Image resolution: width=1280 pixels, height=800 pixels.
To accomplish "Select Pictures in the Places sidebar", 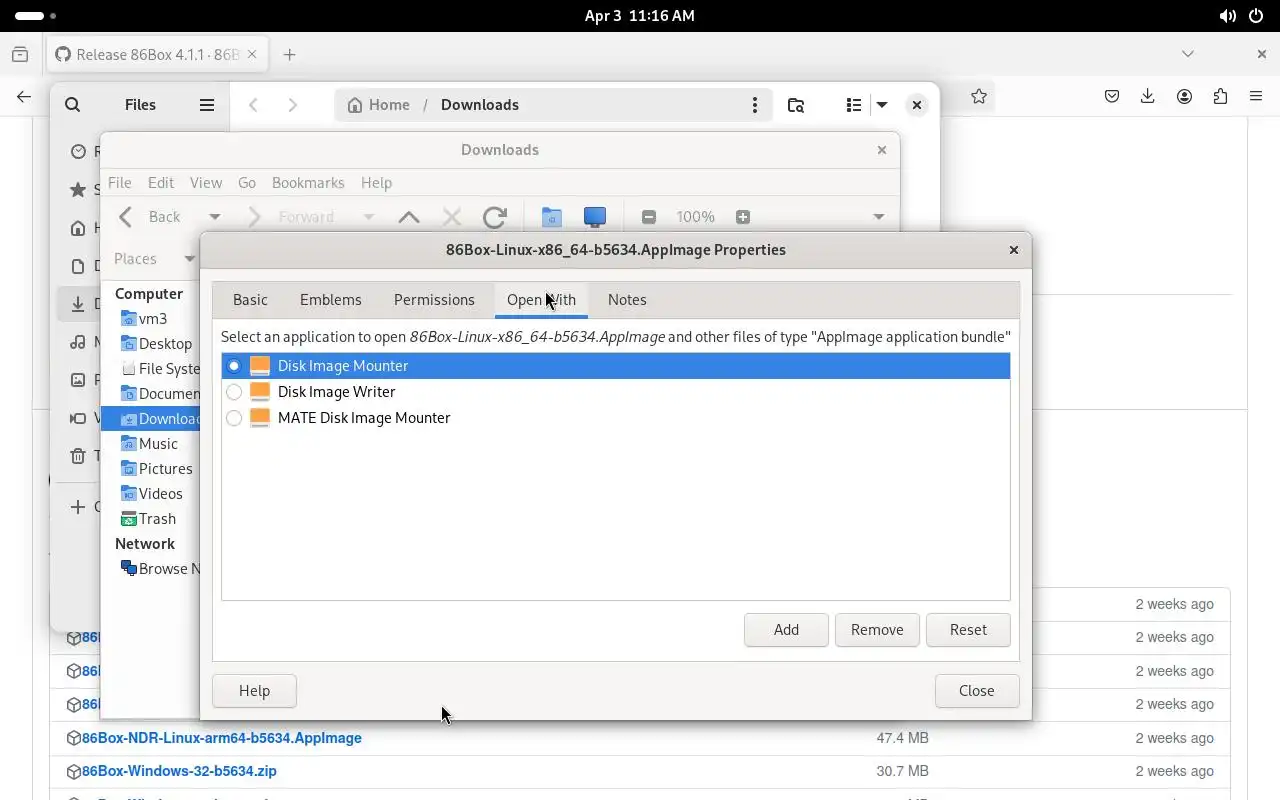I will tap(165, 469).
